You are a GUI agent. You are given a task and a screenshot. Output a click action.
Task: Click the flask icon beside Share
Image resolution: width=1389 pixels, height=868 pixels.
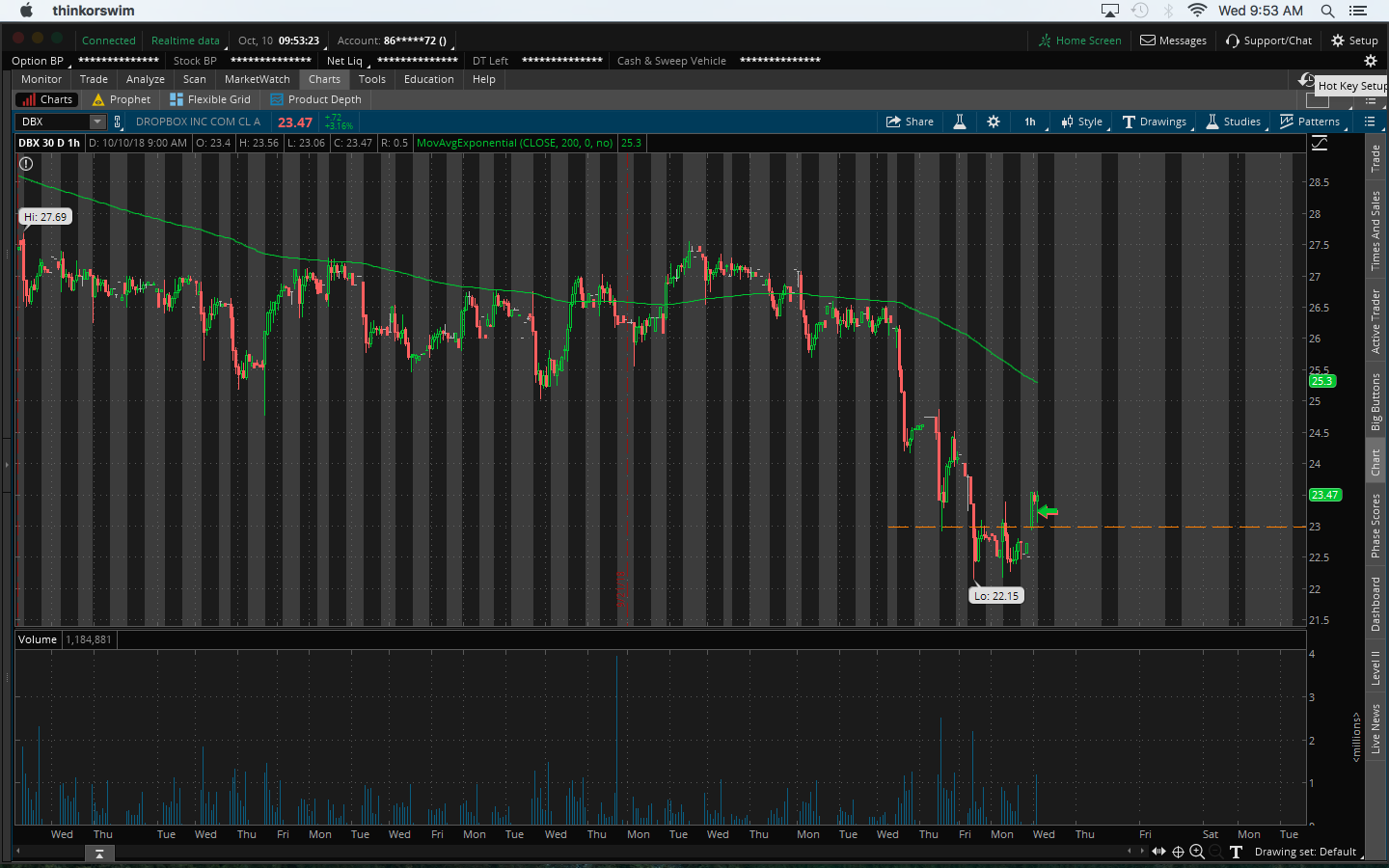click(x=960, y=122)
